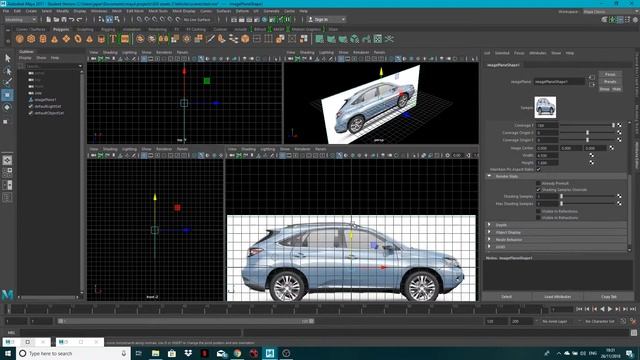Viewport: 640px width, 360px height.
Task: Click the Copy Tab button
Action: (609, 297)
